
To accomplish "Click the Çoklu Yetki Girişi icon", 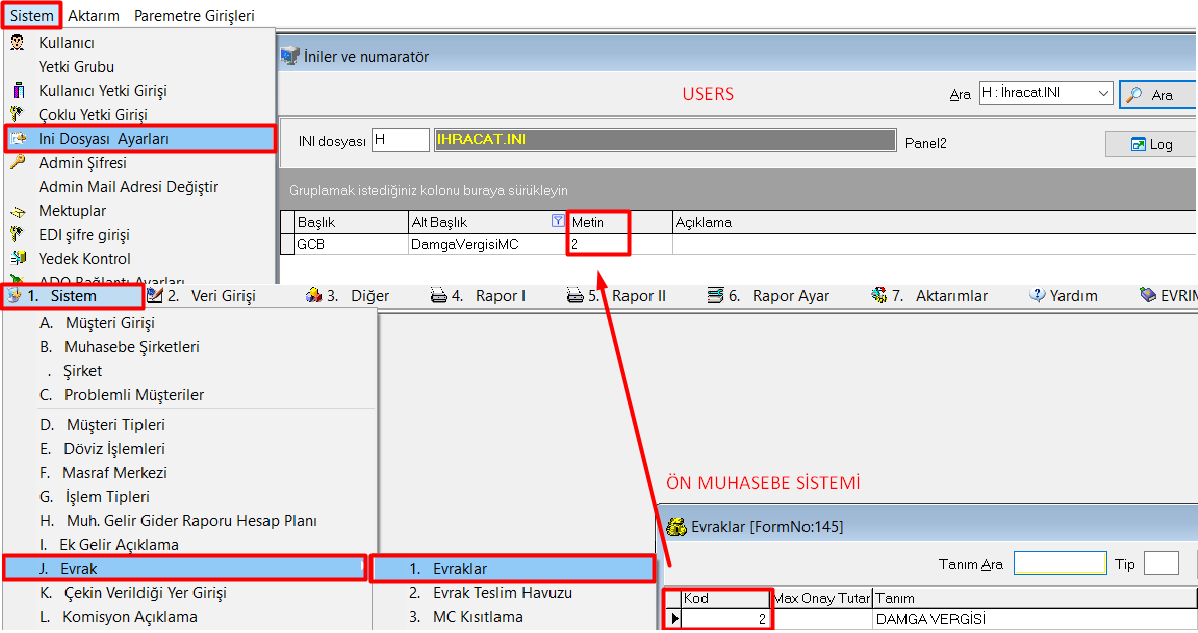I will 17,115.
